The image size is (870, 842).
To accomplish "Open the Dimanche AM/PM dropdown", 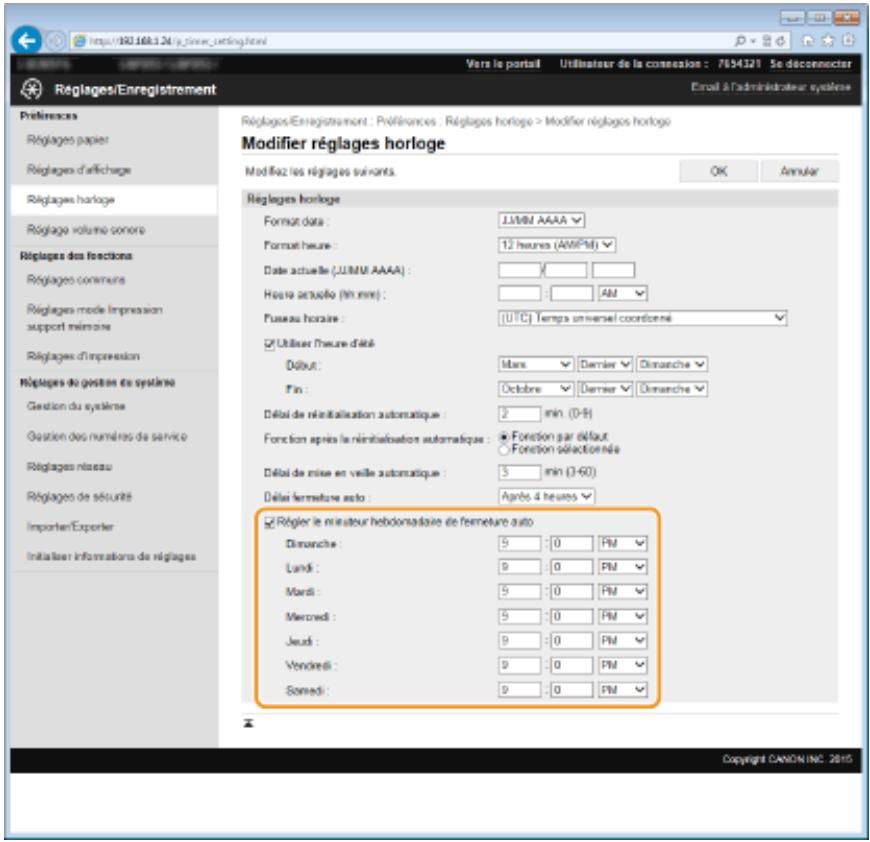I will click(623, 544).
